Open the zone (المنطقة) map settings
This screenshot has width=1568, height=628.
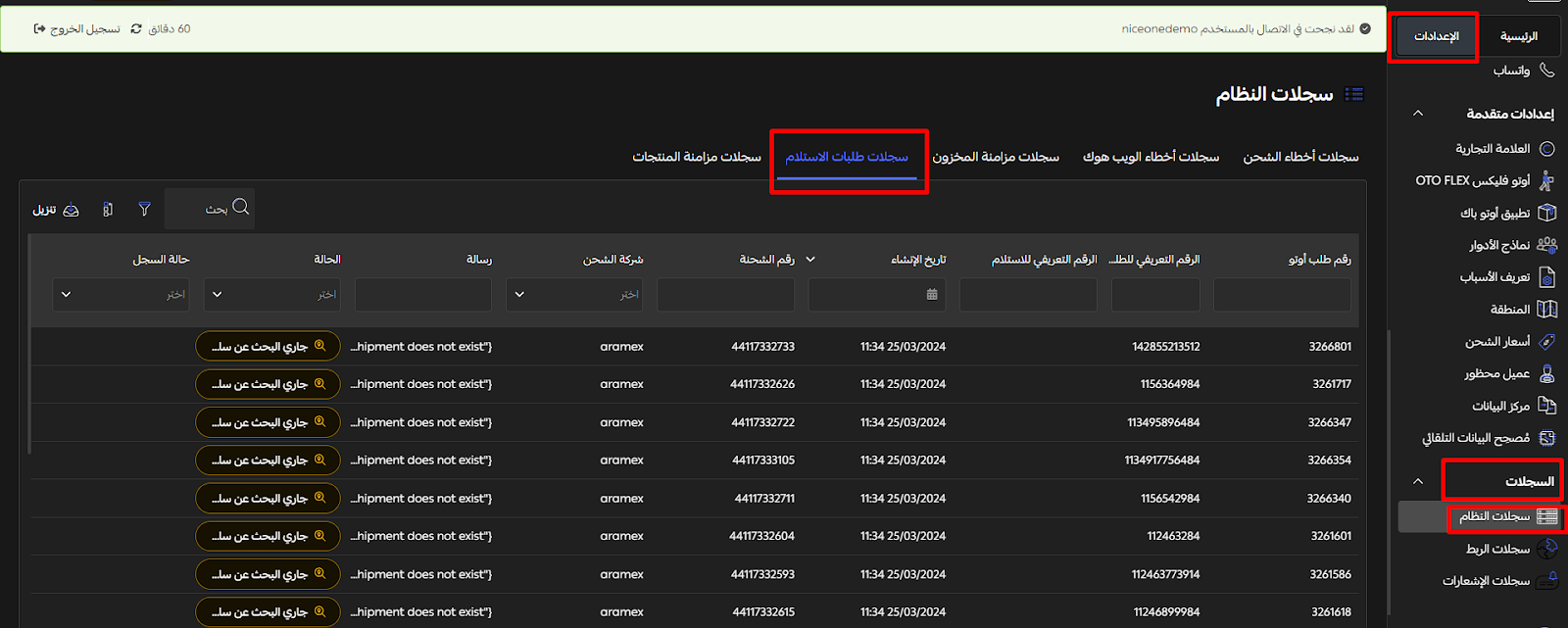[x=1523, y=310]
